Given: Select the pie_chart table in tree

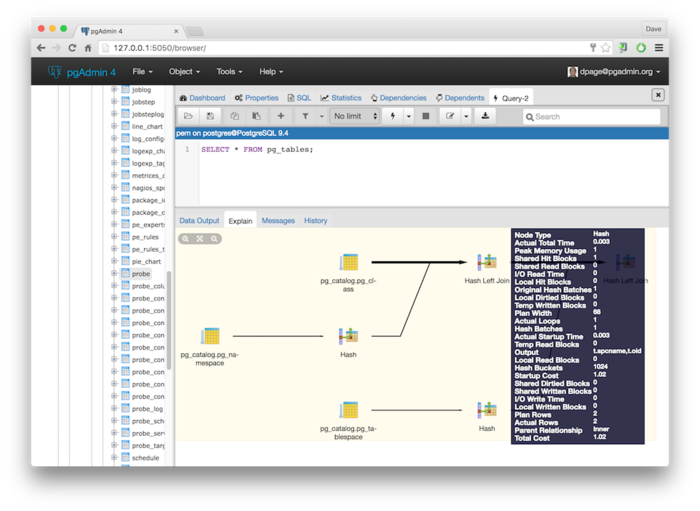Looking at the screenshot, I should tap(146, 262).
